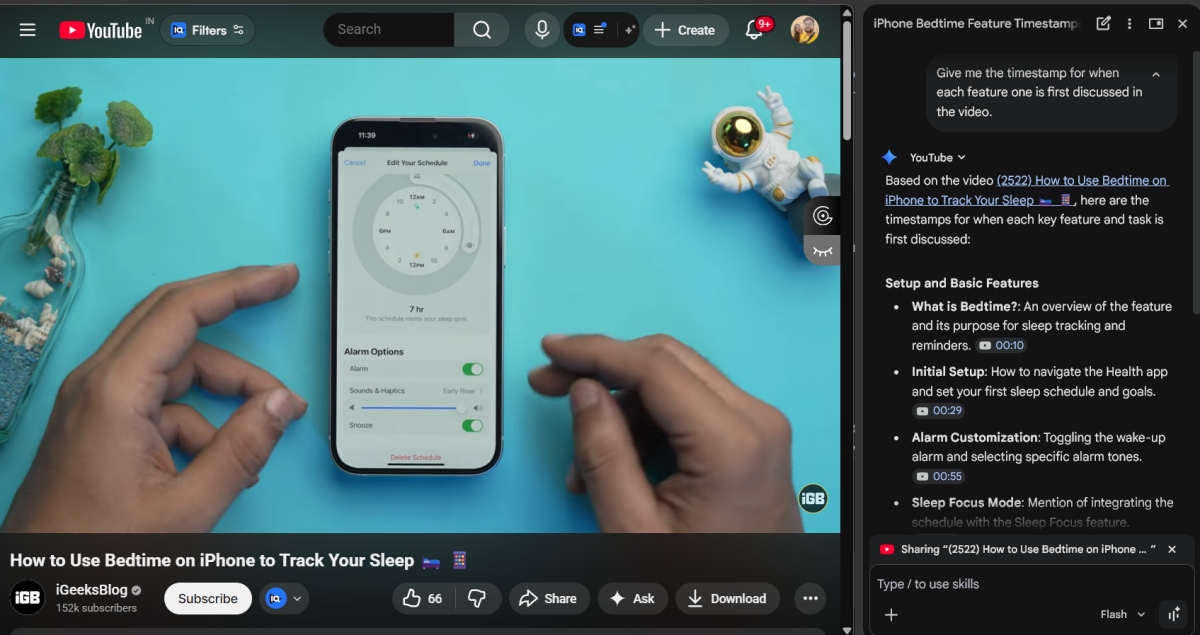This screenshot has height=635, width=1200.
Task: Ask about this video
Action: pyautogui.click(x=633, y=598)
